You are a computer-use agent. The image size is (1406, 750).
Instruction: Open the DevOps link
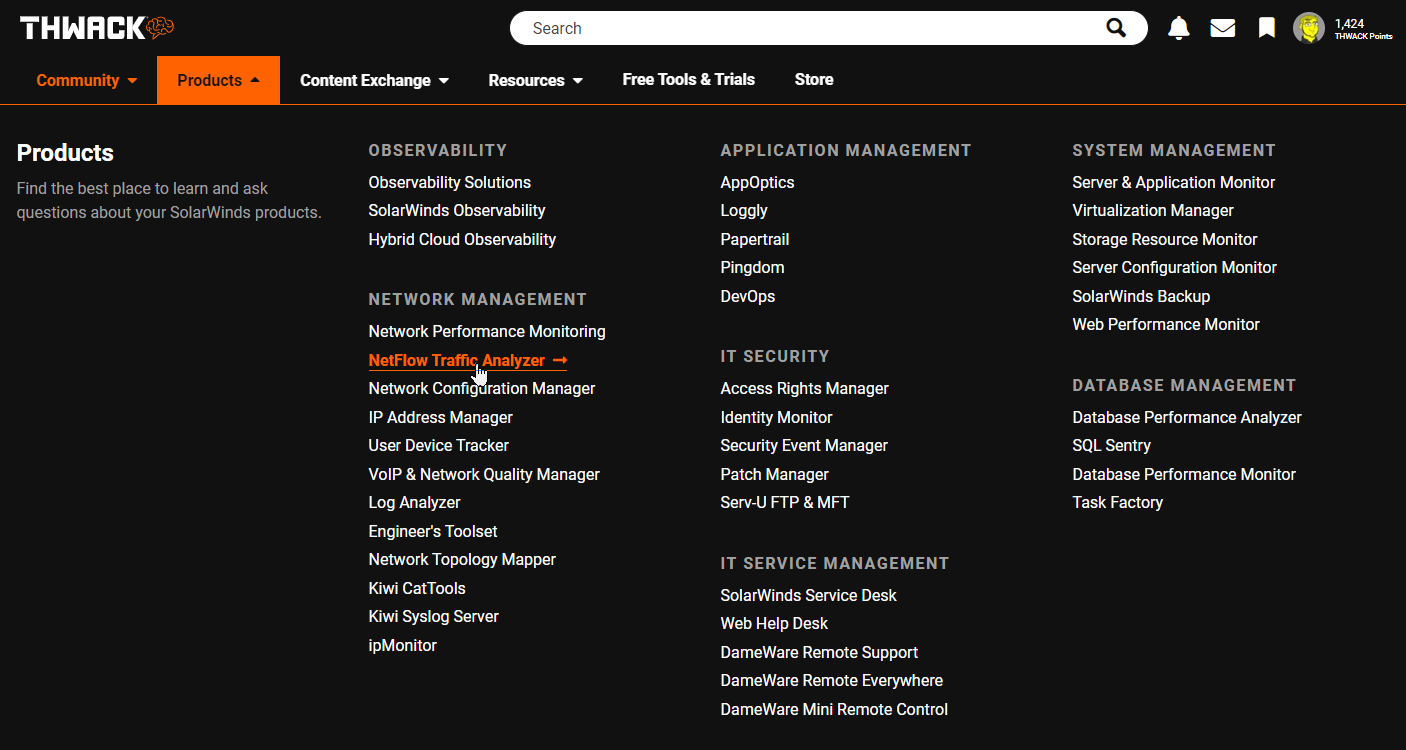point(748,296)
